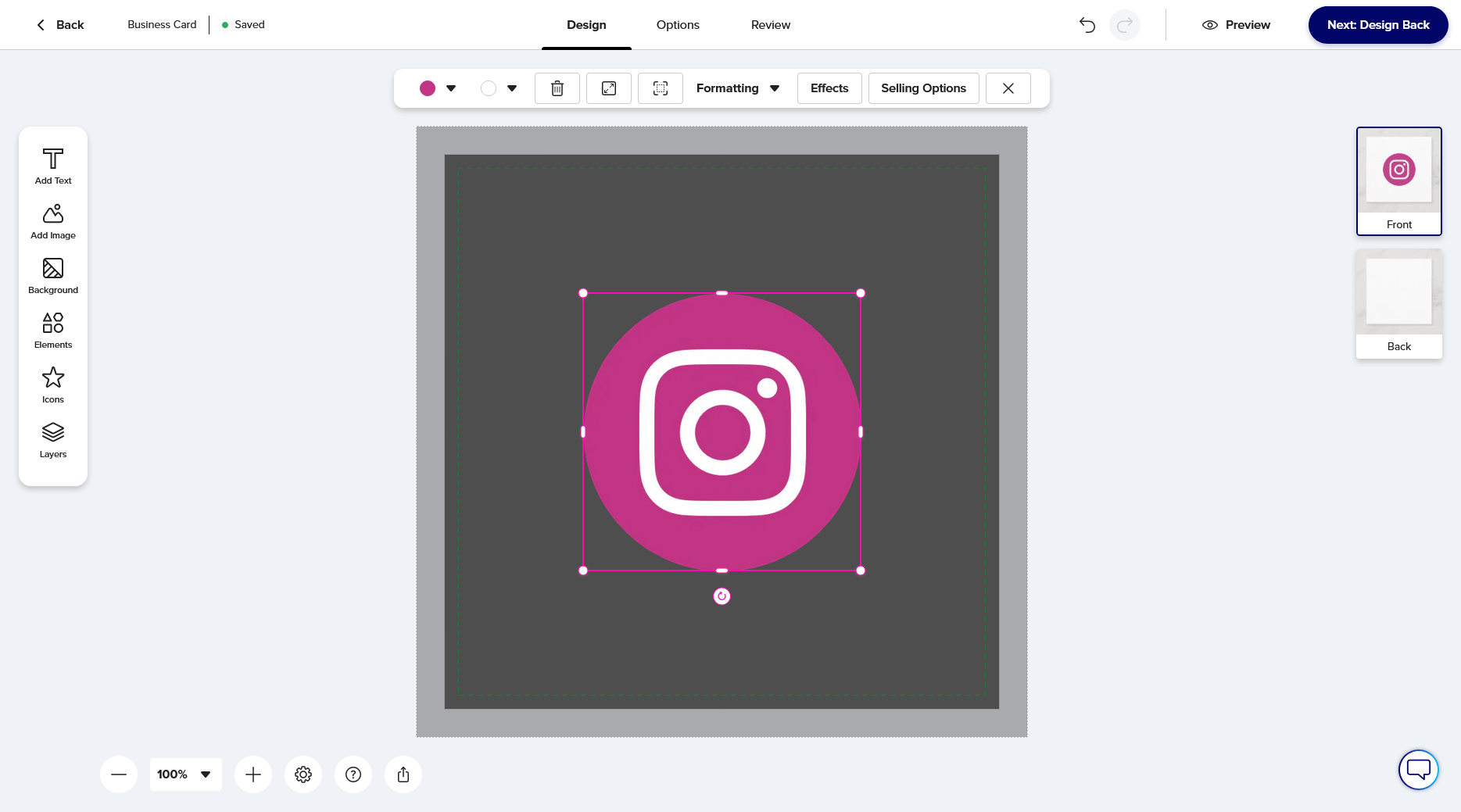Image resolution: width=1461 pixels, height=812 pixels.
Task: Click the pink fill color swatch
Action: click(x=428, y=88)
